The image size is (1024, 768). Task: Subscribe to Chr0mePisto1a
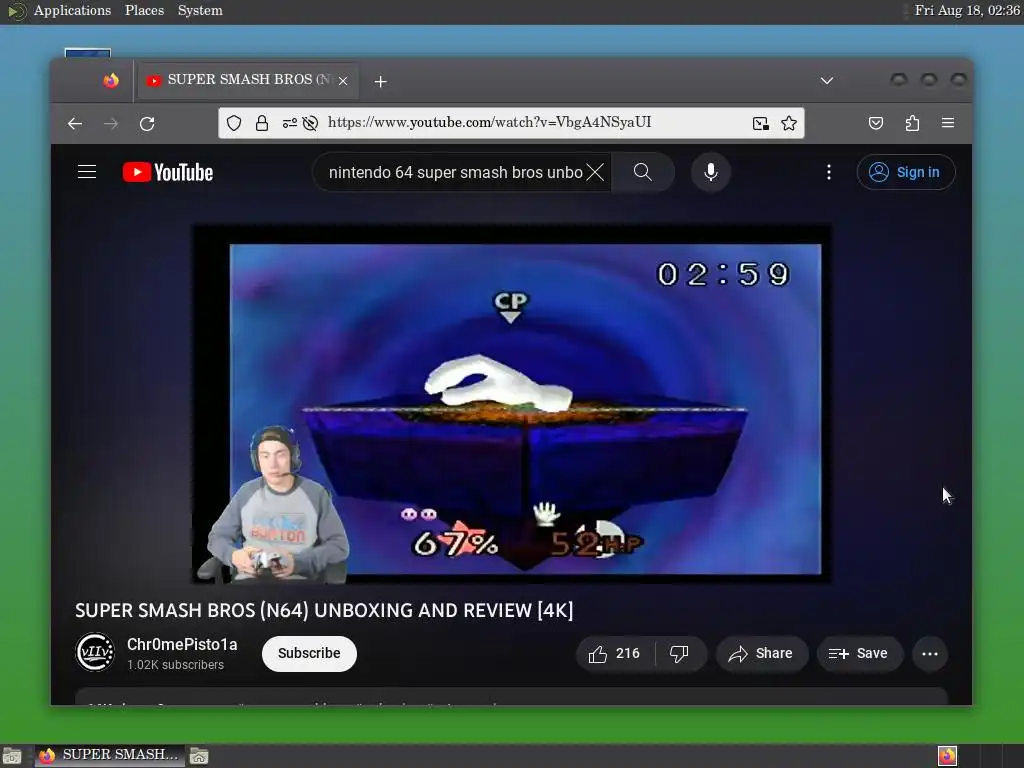click(x=309, y=654)
